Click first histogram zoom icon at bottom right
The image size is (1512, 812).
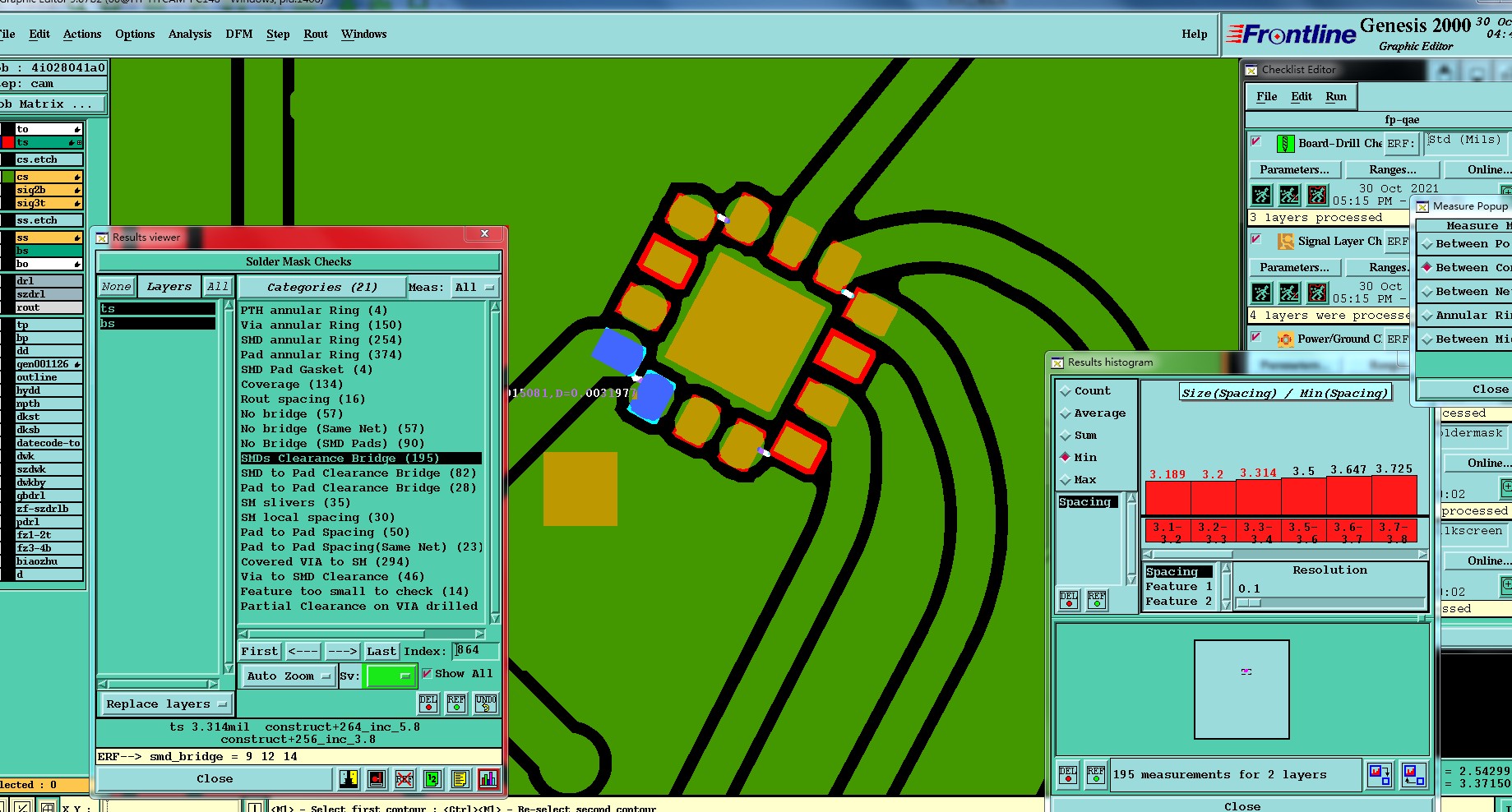click(1380, 774)
